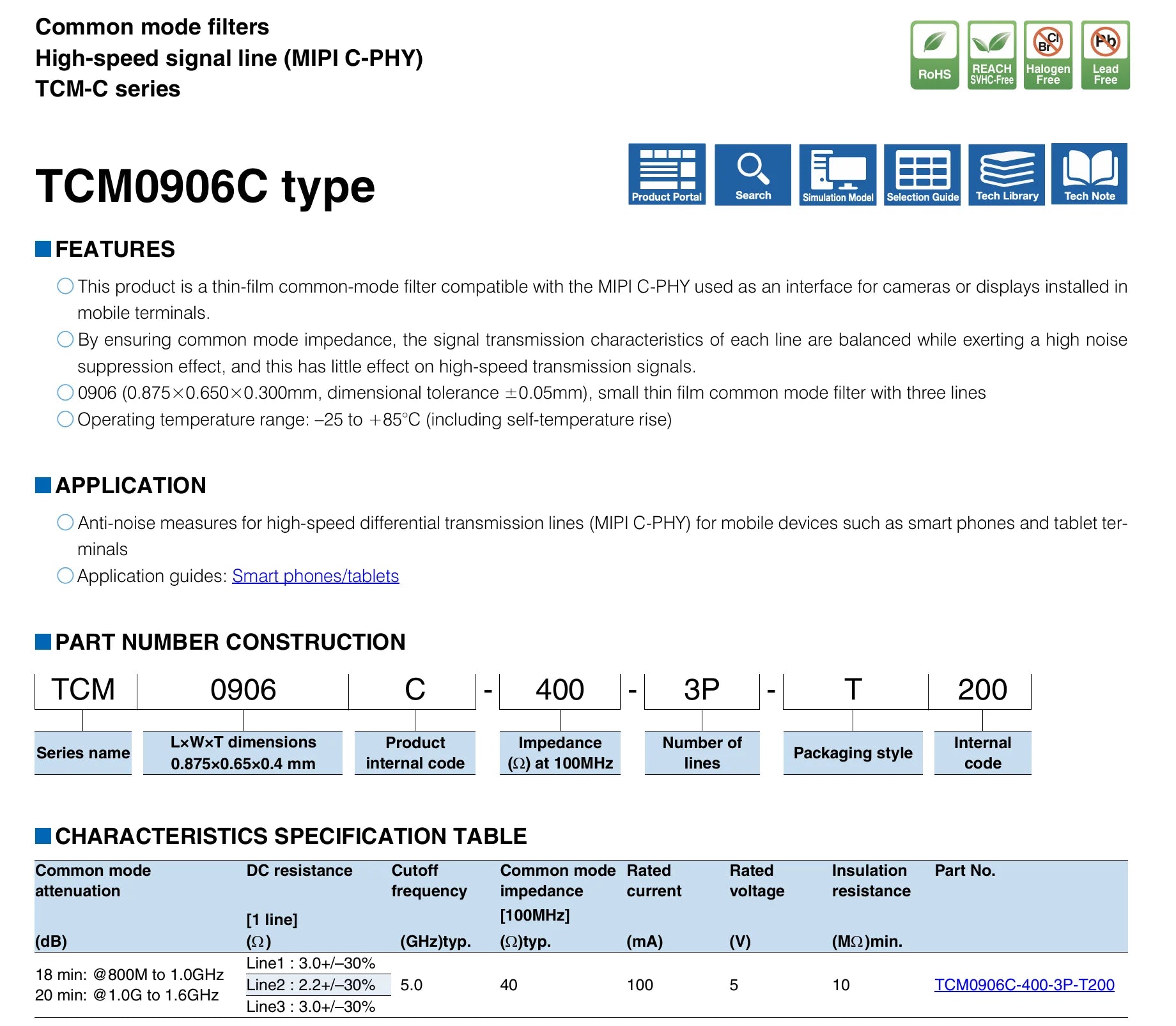Image resolution: width=1176 pixels, height=1026 pixels.
Task: Click the '0906' part number segment
Action: click(x=243, y=690)
